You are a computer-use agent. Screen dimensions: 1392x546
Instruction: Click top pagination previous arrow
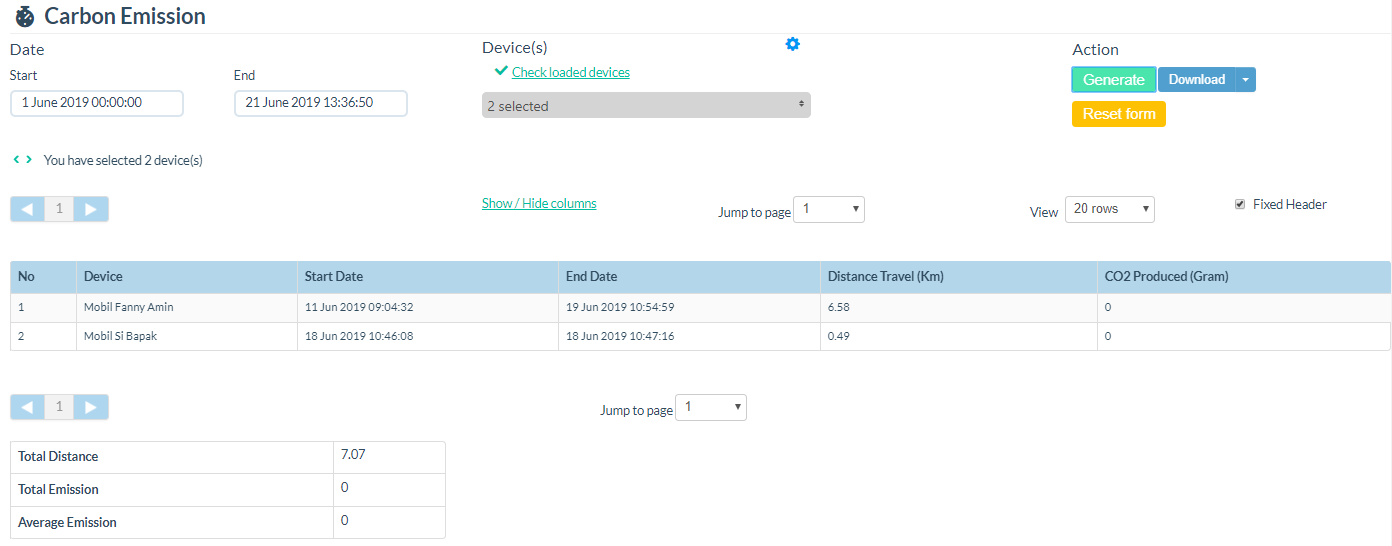(x=28, y=209)
